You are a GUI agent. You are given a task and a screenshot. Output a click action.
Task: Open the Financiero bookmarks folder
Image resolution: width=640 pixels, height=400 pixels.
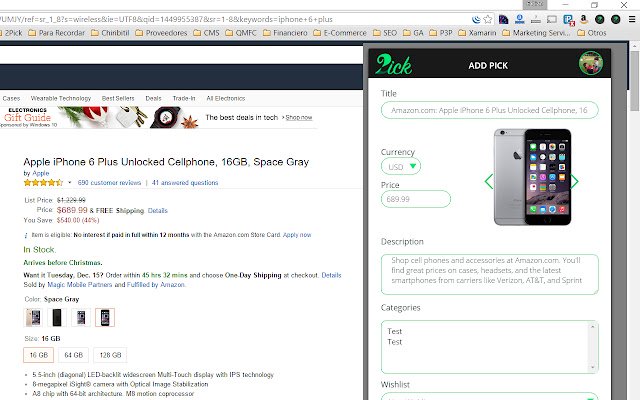pos(285,33)
